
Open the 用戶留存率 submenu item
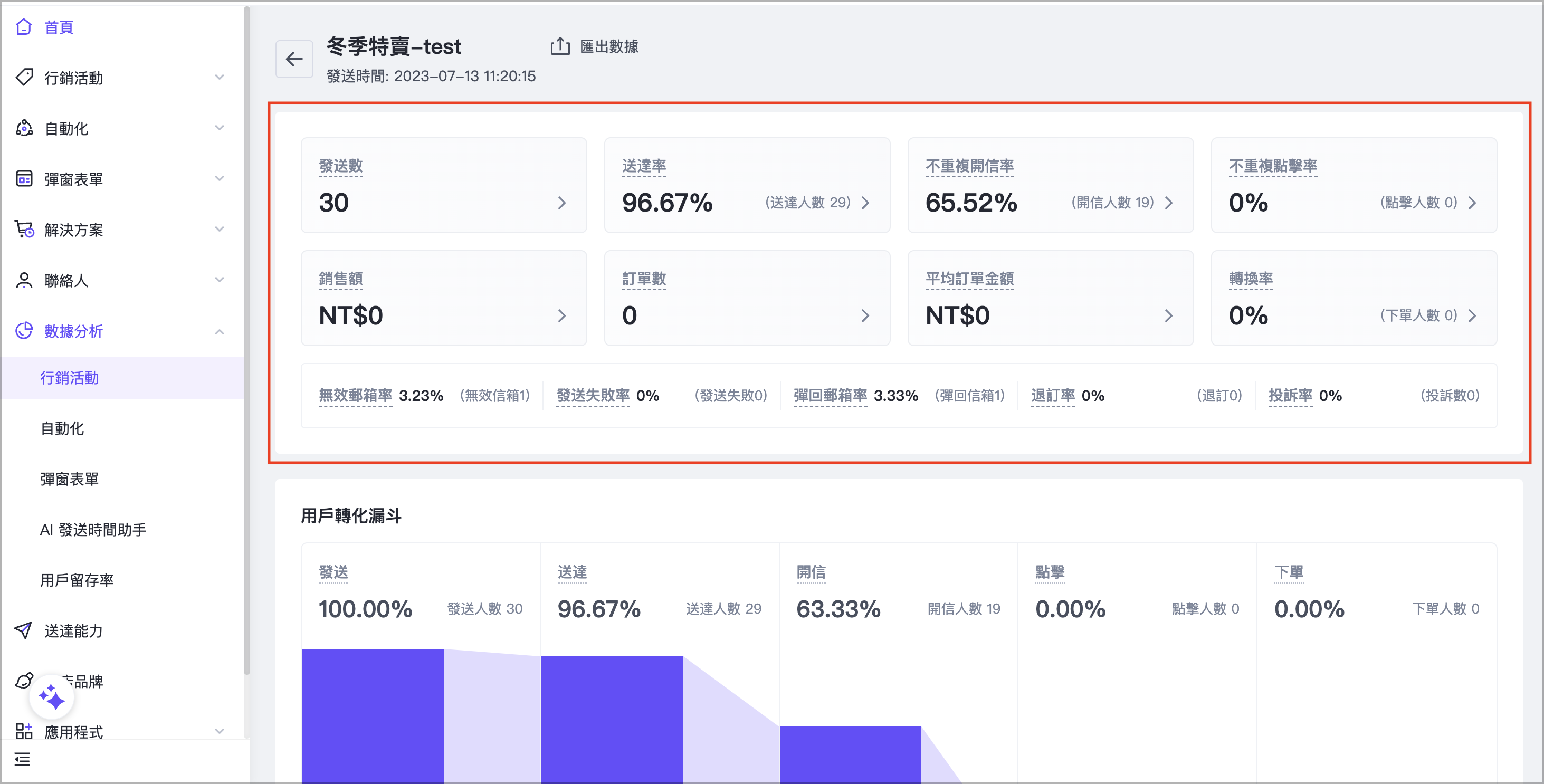point(77,580)
